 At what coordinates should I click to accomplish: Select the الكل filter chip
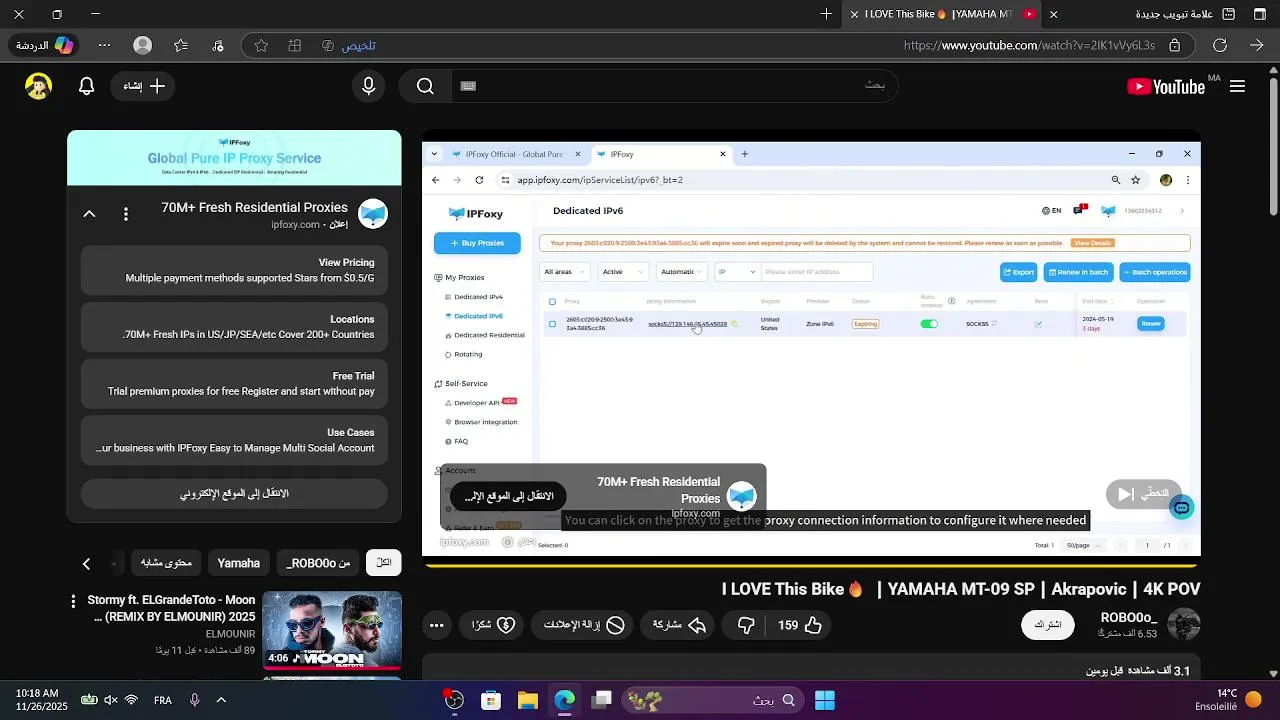[x=383, y=563]
